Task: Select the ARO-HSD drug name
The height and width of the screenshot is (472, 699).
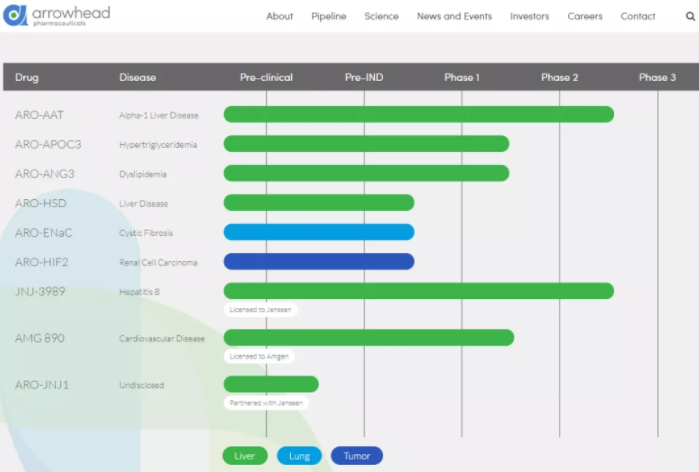Action: click(41, 203)
